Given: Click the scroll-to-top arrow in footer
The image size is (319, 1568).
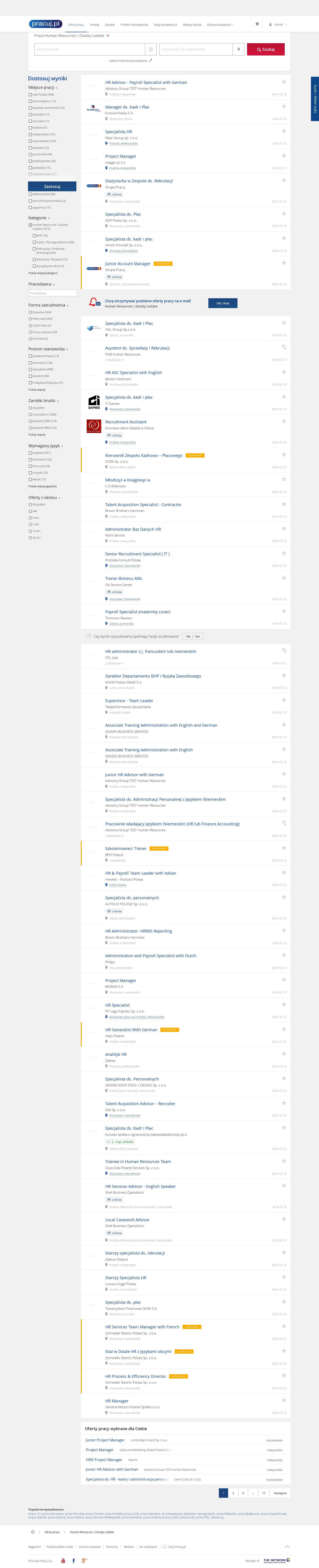Looking at the screenshot, I should 287,1546.
